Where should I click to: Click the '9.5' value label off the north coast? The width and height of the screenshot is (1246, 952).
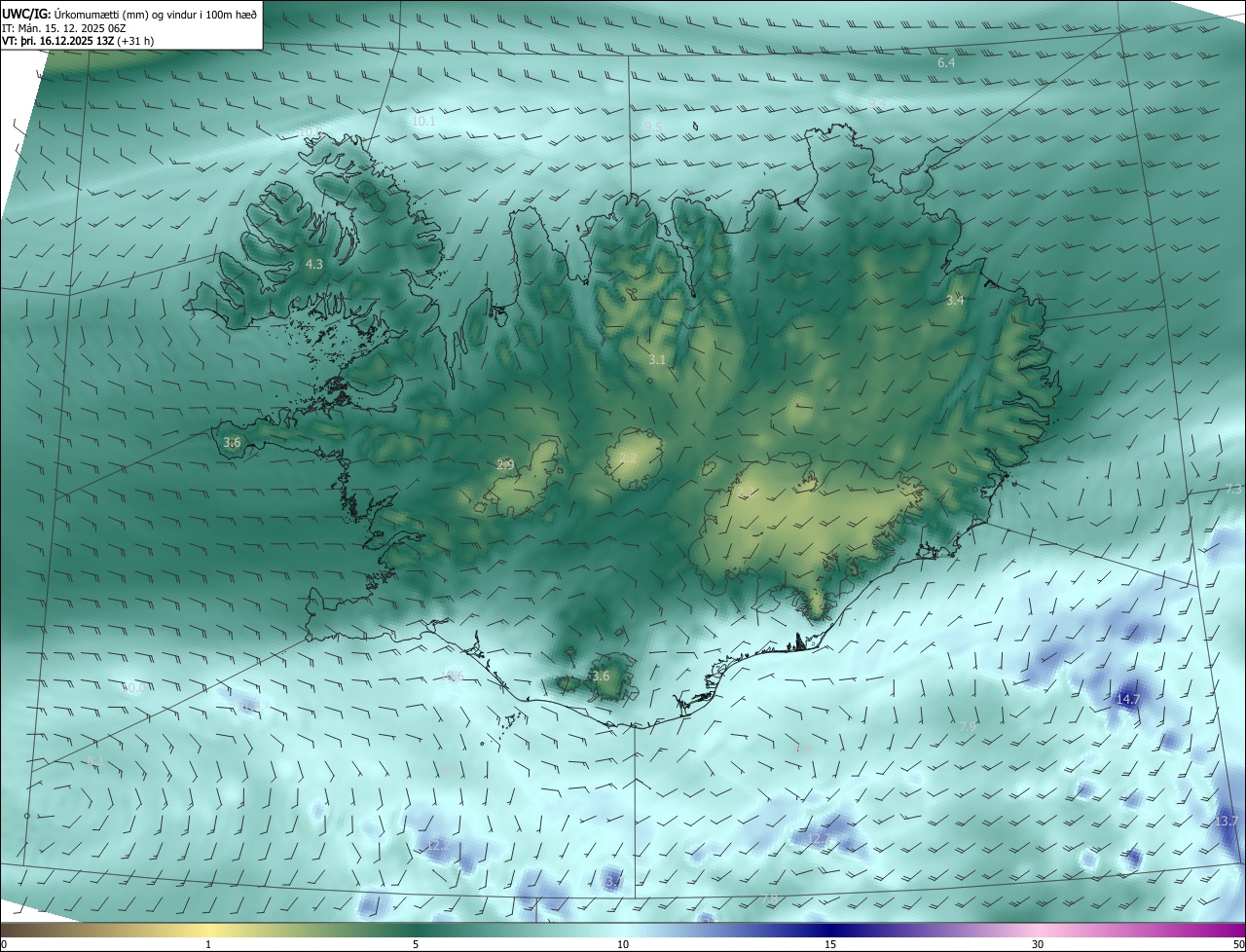(653, 127)
